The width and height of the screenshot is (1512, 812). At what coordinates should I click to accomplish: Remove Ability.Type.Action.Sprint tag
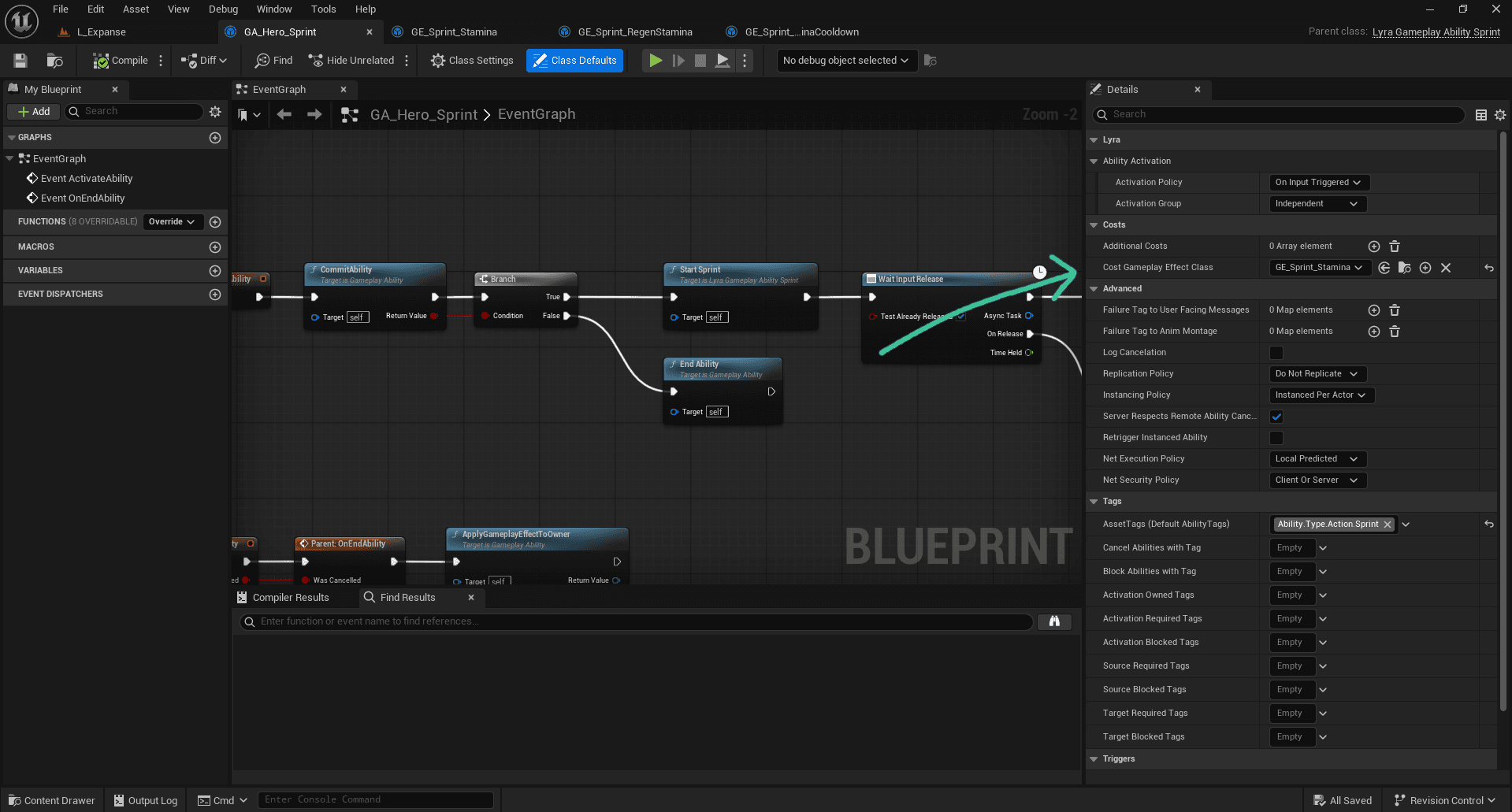(x=1388, y=525)
